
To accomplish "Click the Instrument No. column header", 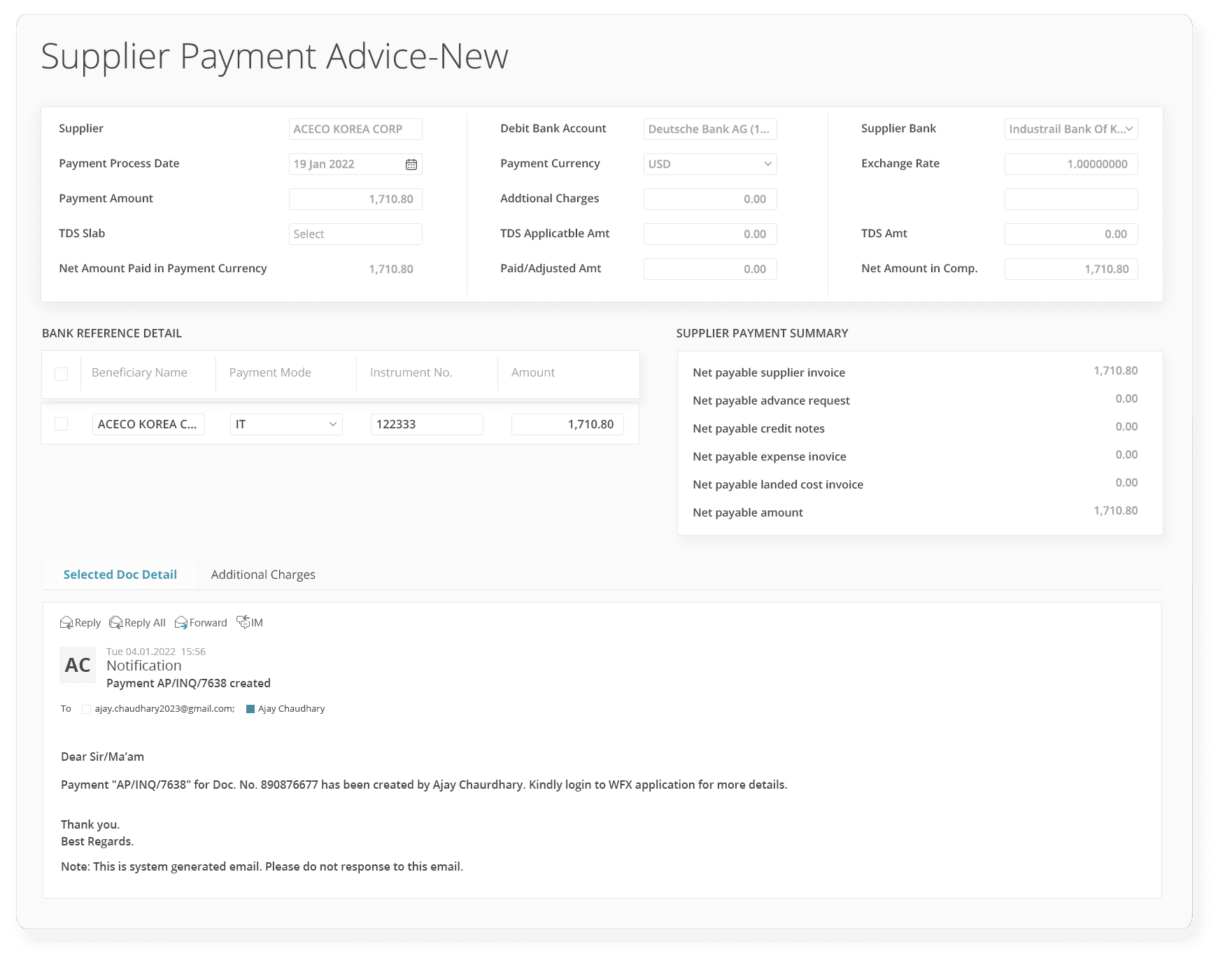I will [411, 373].
